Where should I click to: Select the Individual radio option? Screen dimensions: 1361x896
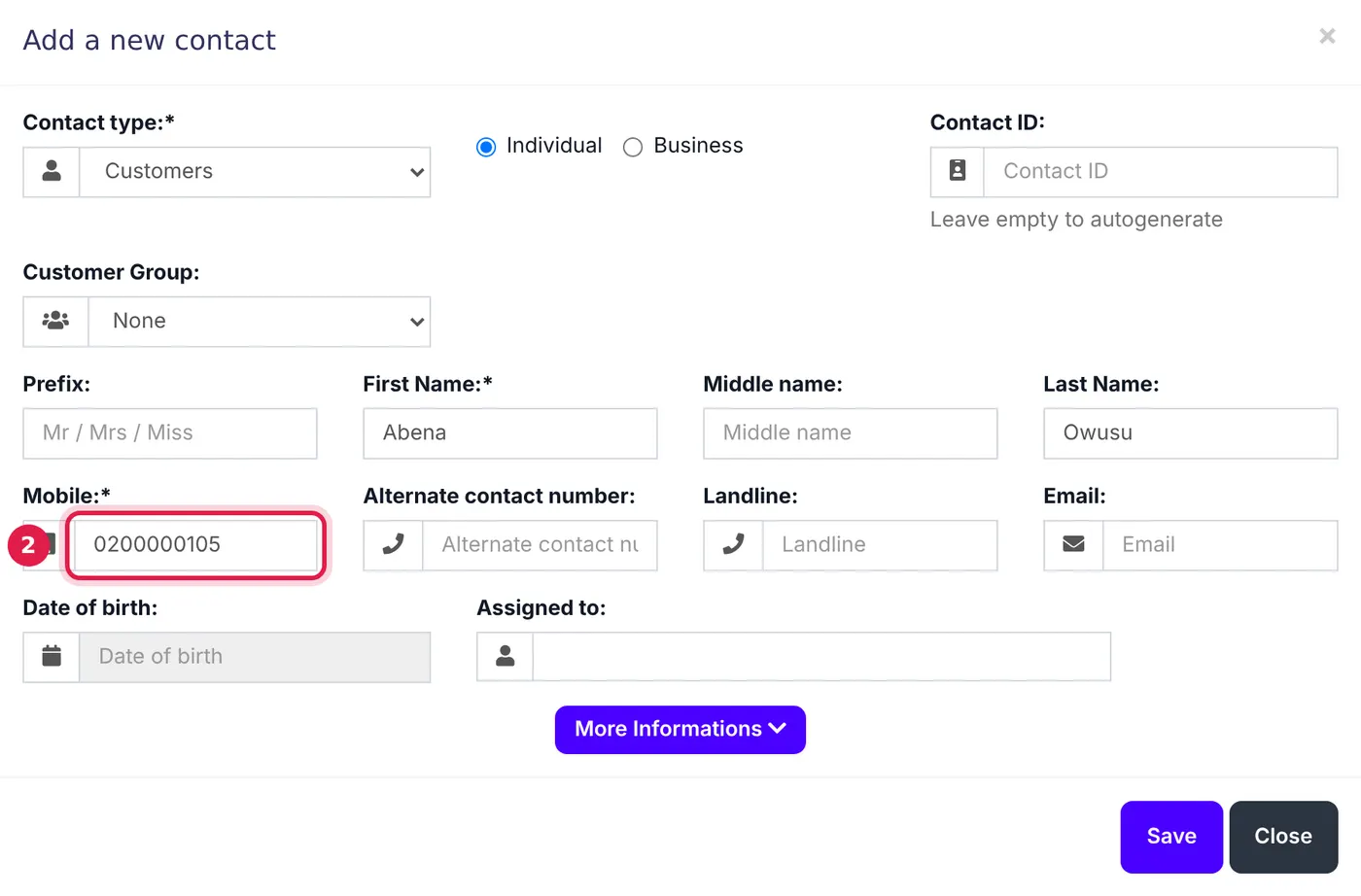[x=486, y=147]
